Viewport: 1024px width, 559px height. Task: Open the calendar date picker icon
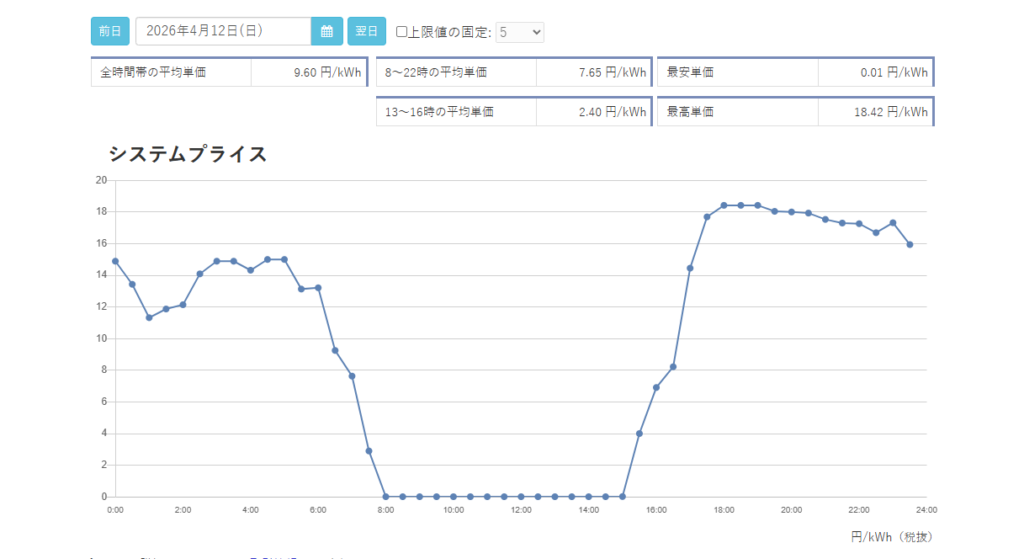click(326, 32)
